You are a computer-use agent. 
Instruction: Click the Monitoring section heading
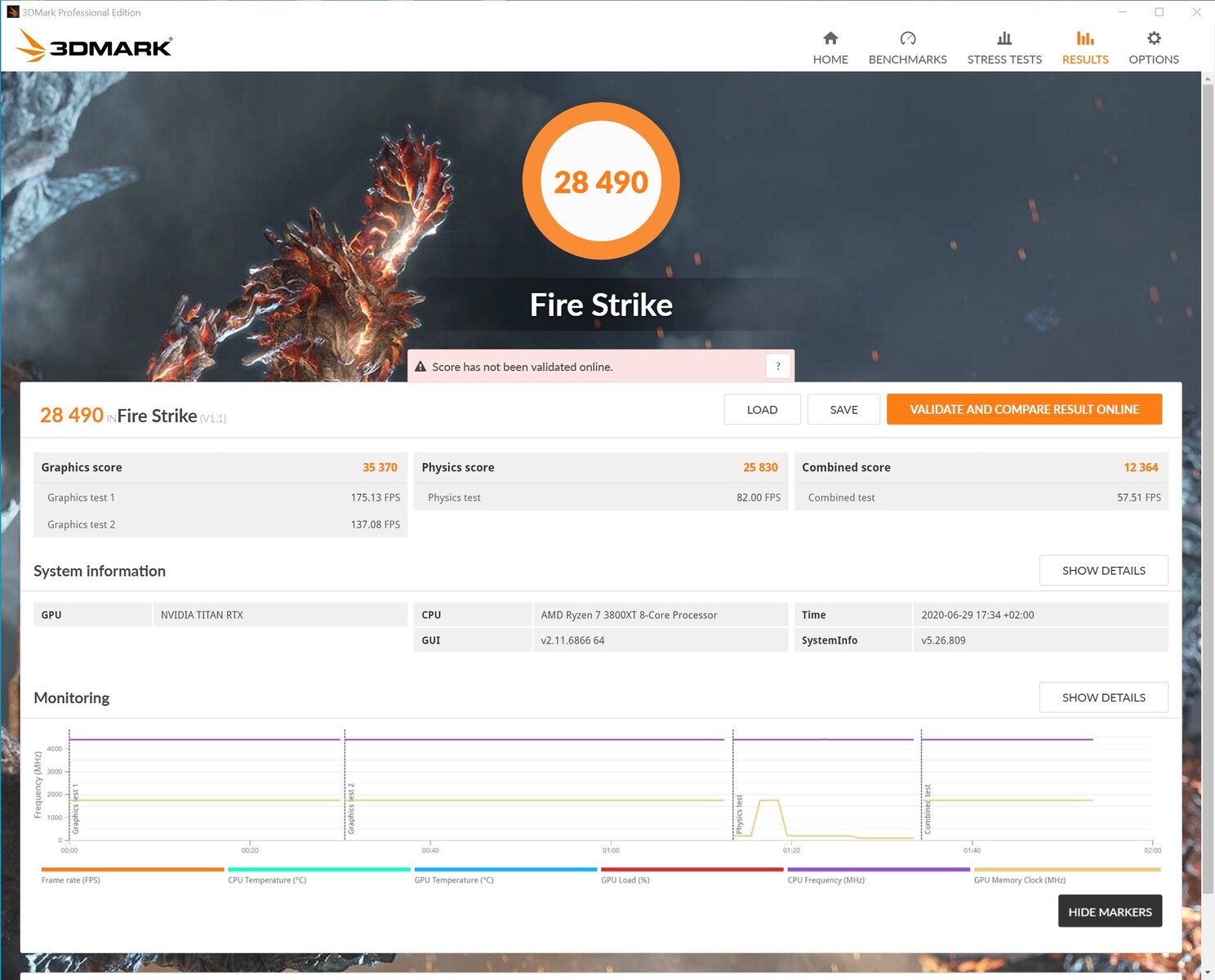(72, 697)
